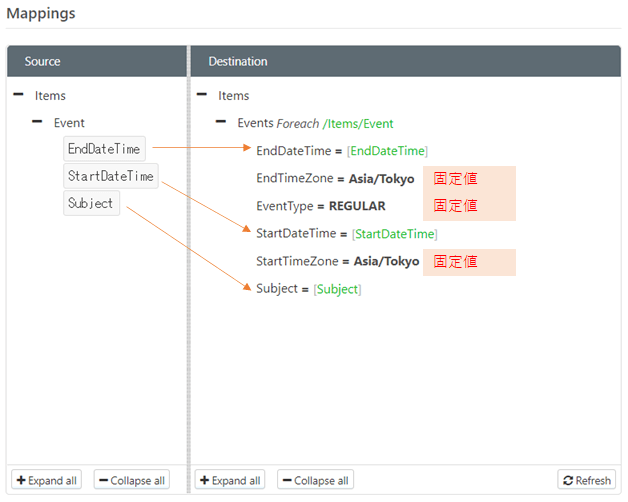Collapse the destination Items node
Screen dimensions: 628x502
pyautogui.click(x=202, y=96)
